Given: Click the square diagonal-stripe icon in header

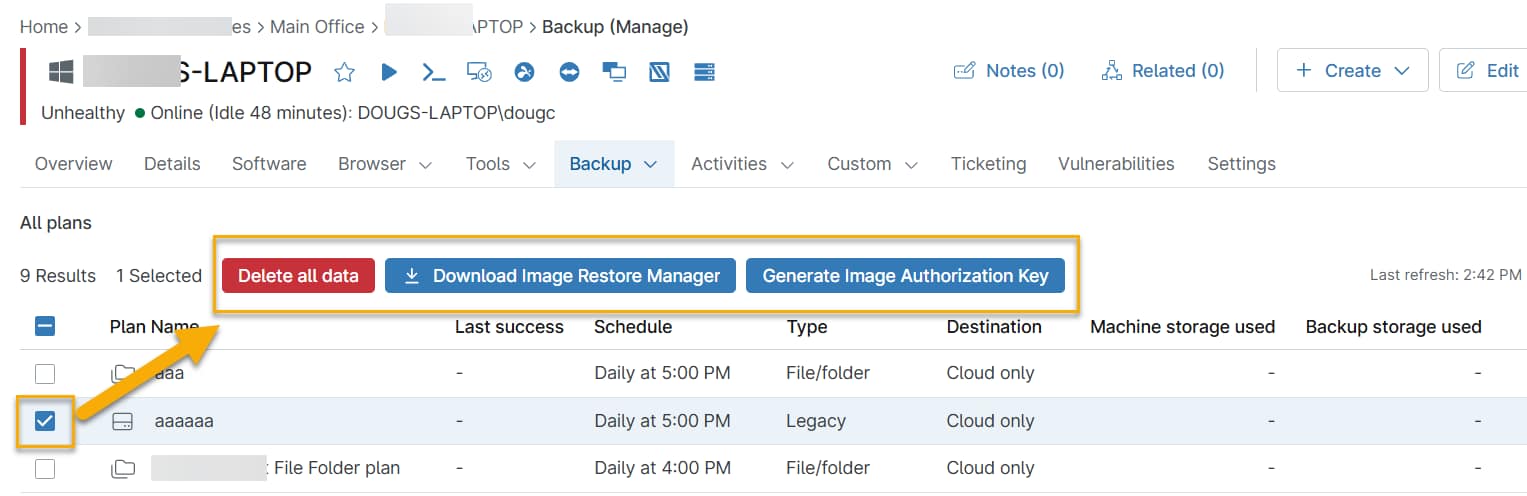Looking at the screenshot, I should click(x=659, y=72).
